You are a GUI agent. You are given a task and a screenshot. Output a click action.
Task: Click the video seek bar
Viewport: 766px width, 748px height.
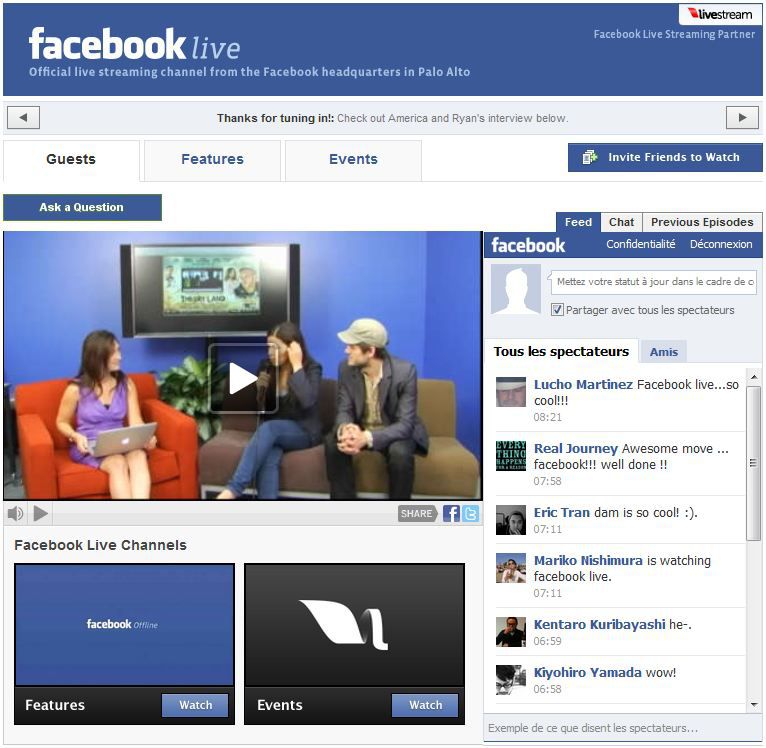coord(225,513)
